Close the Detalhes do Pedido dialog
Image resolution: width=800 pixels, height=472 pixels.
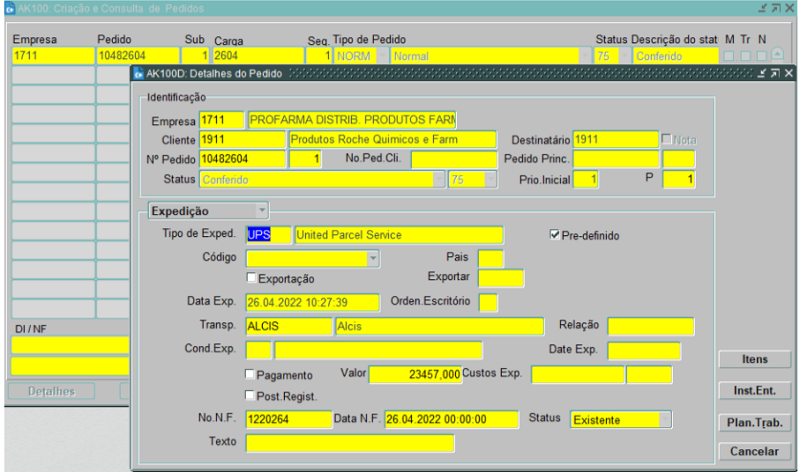[x=788, y=75]
